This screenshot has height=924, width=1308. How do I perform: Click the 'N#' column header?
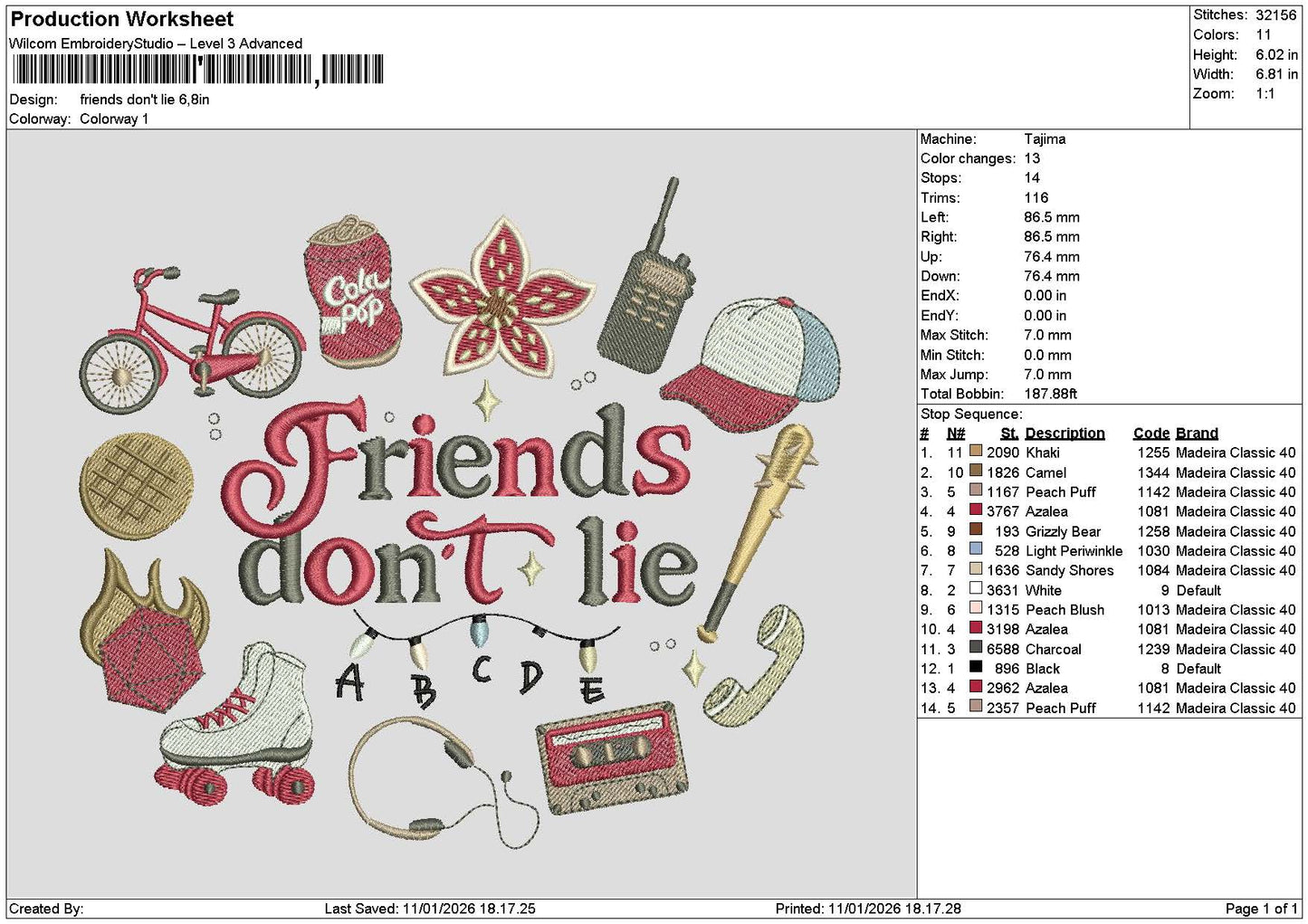pyautogui.click(x=956, y=433)
